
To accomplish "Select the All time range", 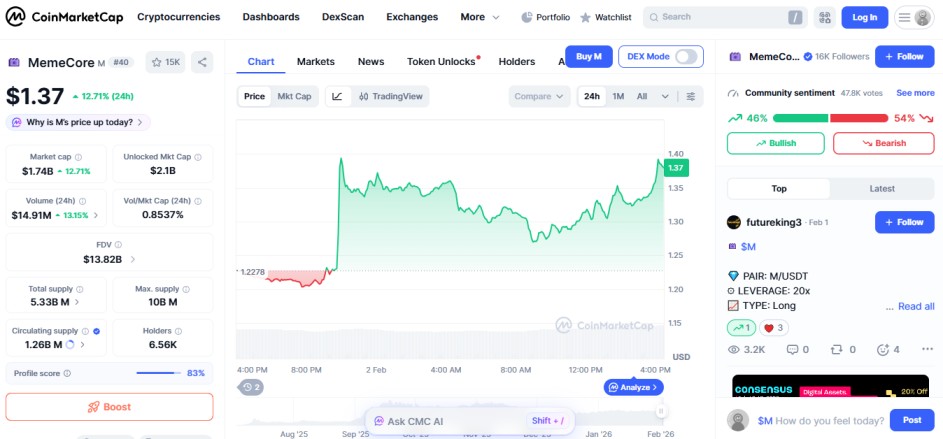I will [642, 96].
